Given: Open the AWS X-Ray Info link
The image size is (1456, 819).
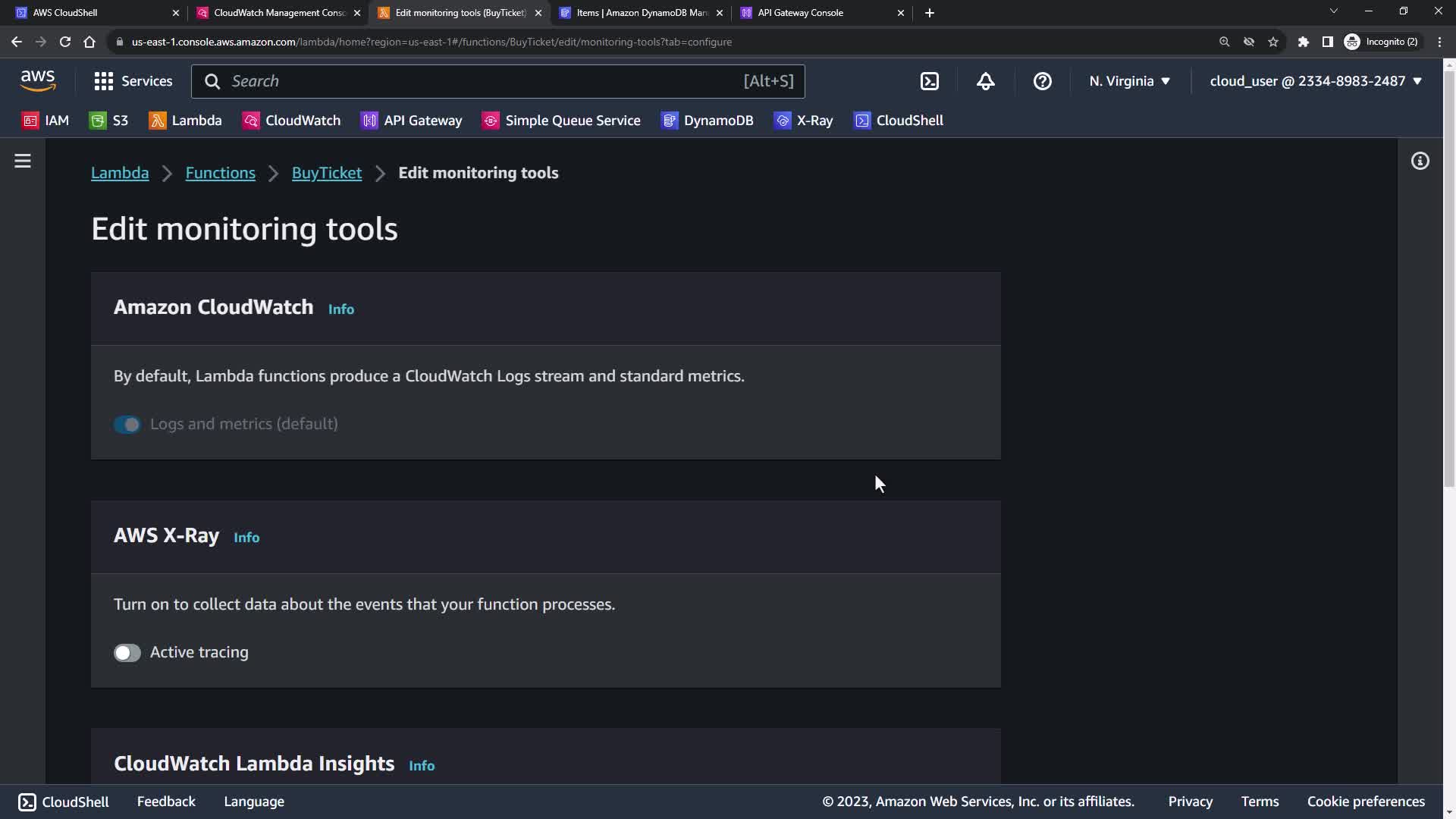Looking at the screenshot, I should (x=246, y=538).
